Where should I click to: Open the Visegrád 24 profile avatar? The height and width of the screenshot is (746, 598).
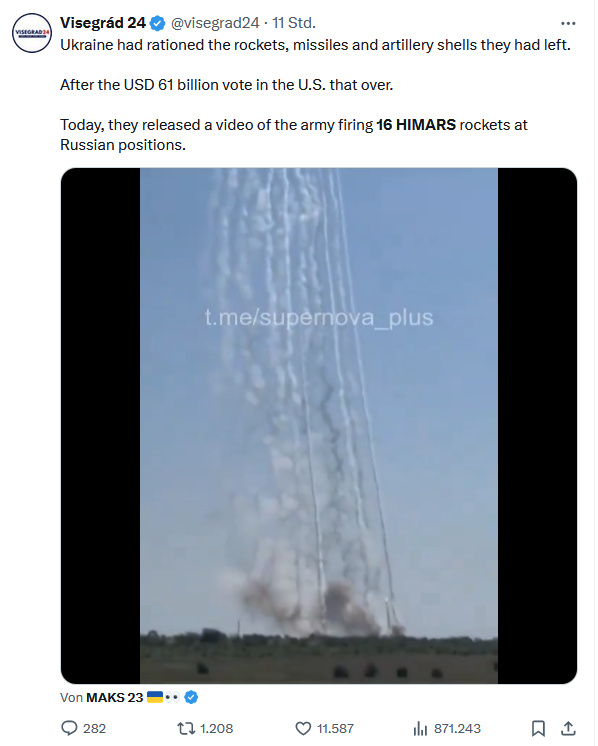tap(31, 33)
